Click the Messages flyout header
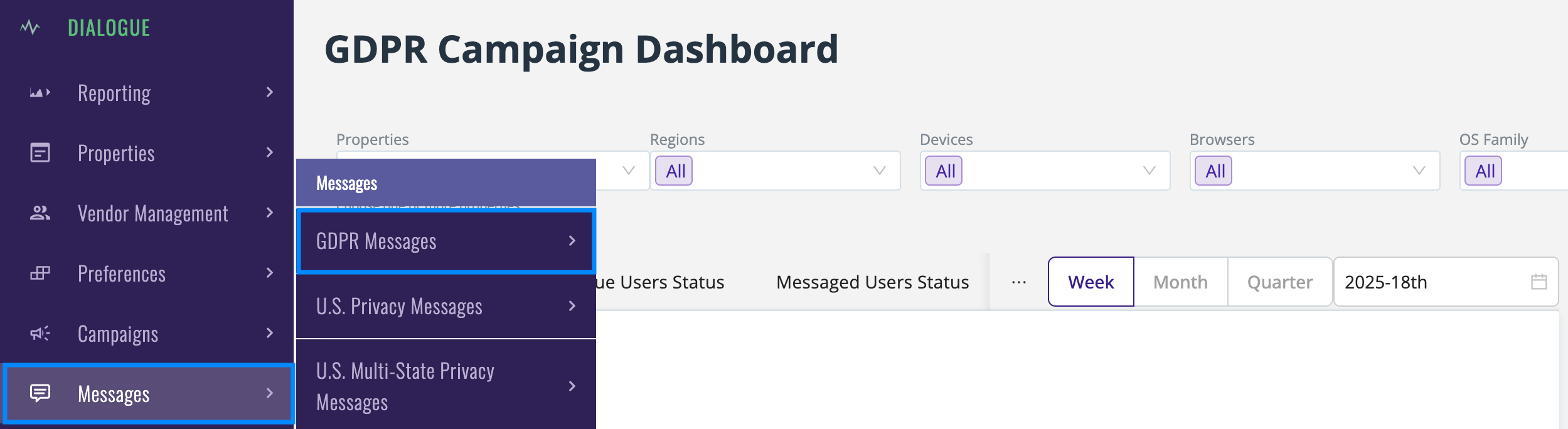1568x429 pixels. (x=445, y=183)
